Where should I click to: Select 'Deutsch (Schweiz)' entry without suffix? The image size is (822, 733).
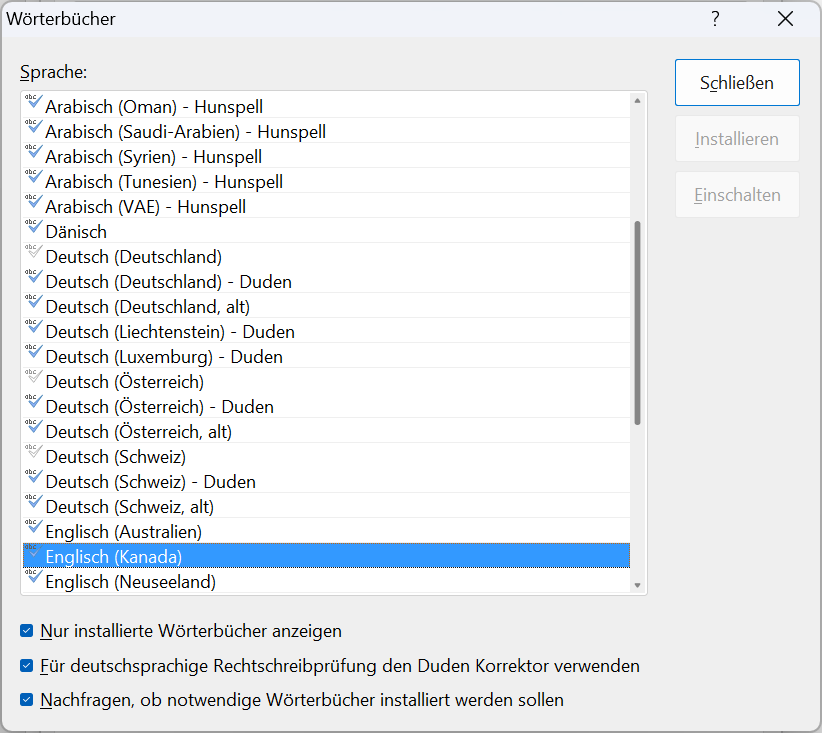point(326,457)
